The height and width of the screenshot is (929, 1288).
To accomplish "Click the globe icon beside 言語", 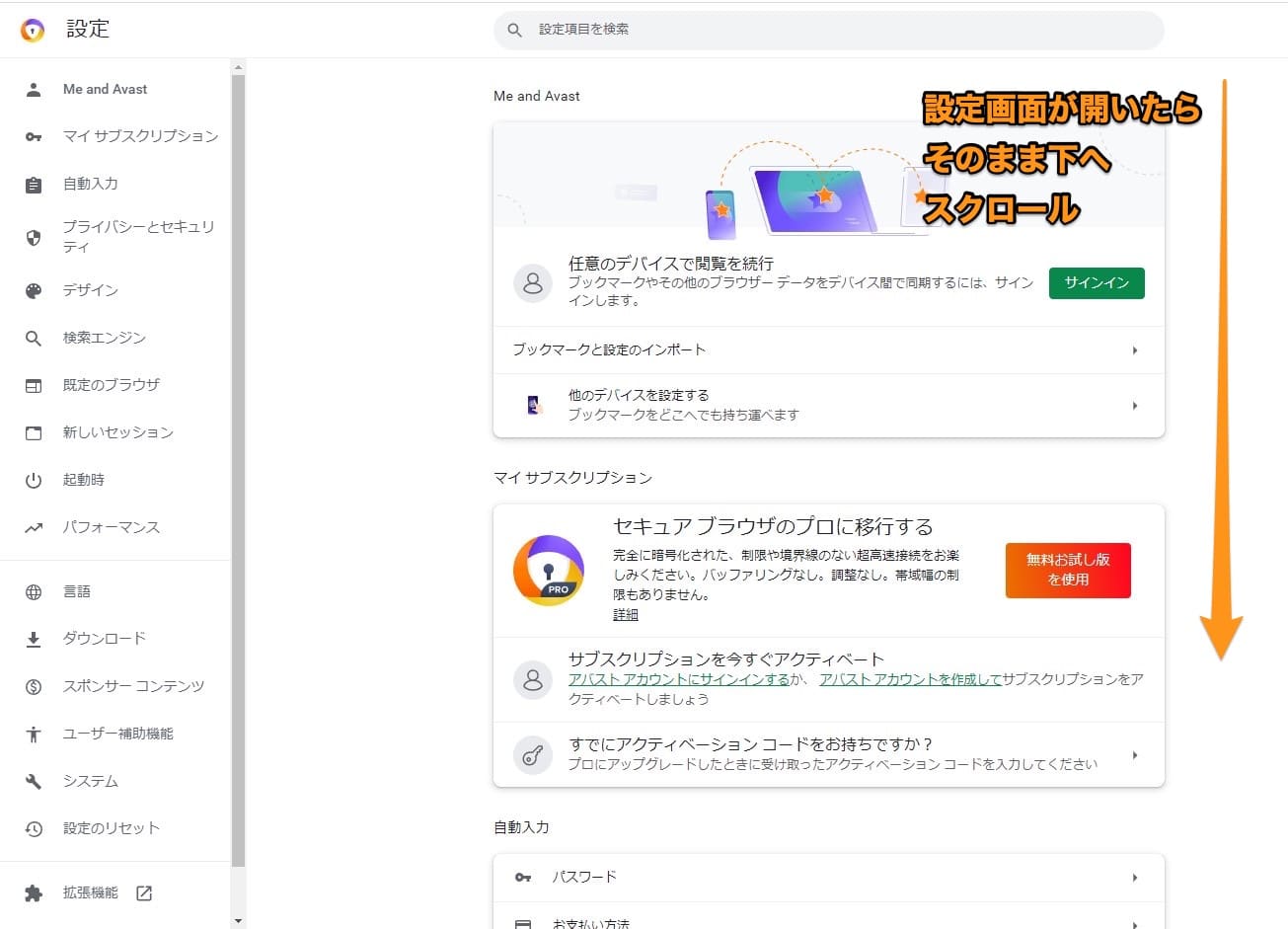I will click(34, 591).
